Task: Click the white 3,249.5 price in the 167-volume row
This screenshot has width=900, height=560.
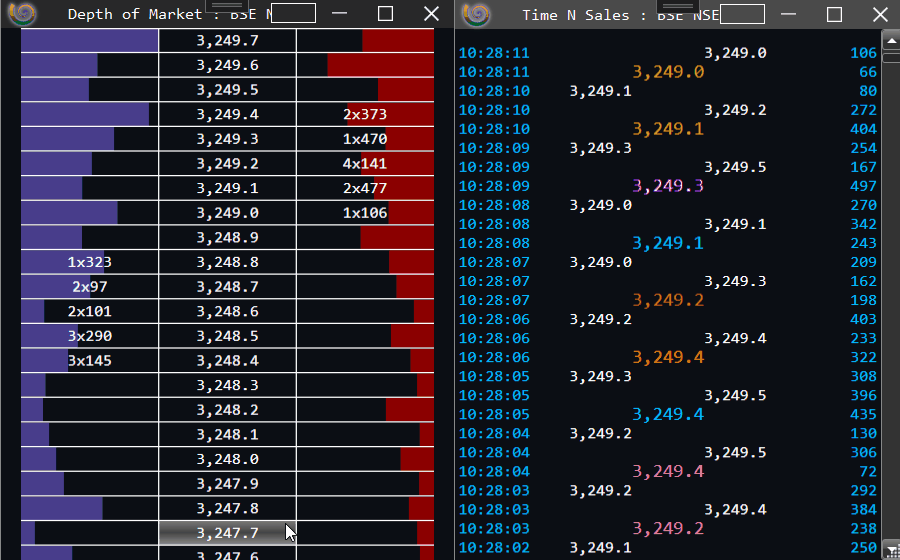Action: 735,167
